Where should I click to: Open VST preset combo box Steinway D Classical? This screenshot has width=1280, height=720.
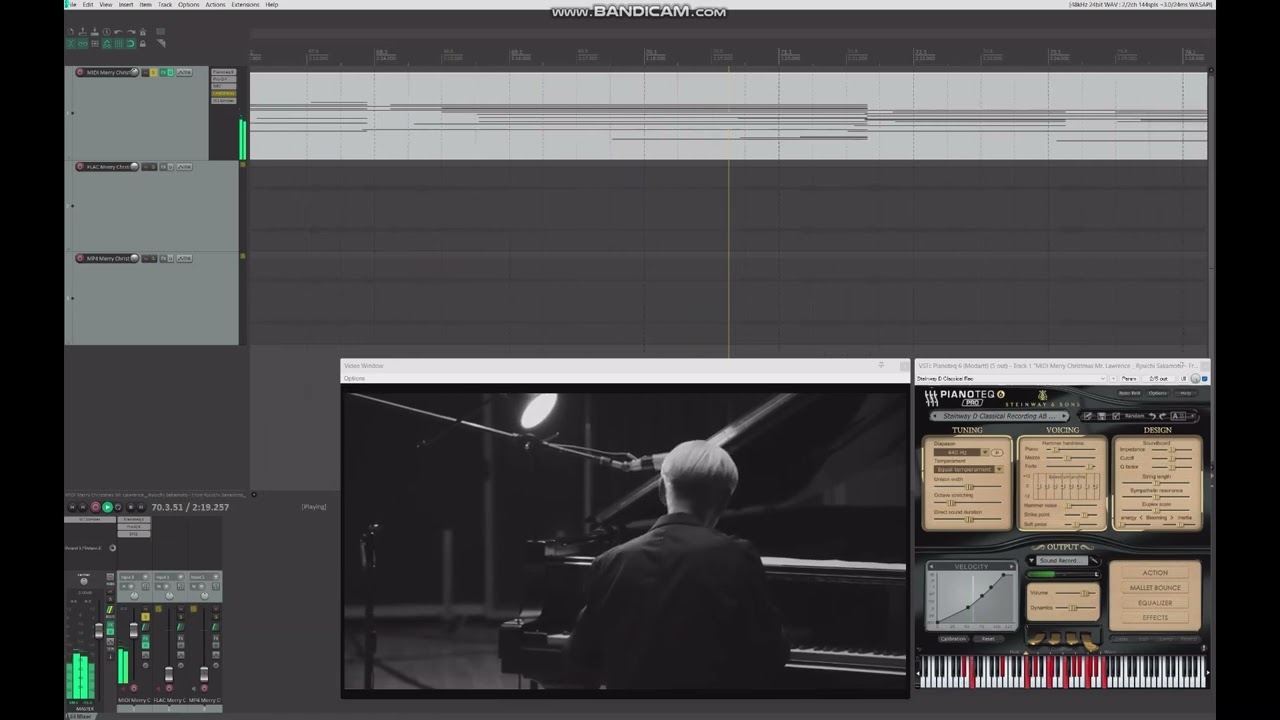tap(1011, 379)
